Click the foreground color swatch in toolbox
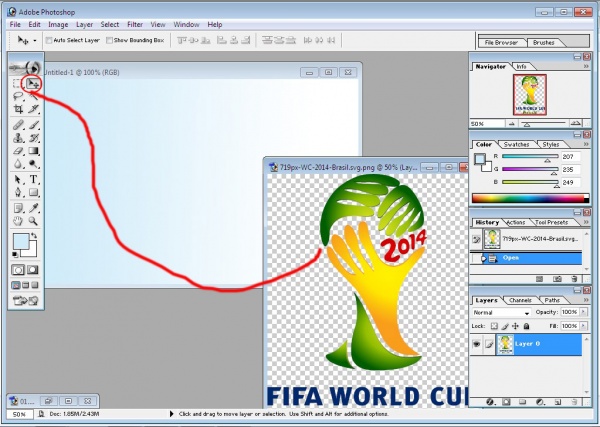 click(21, 241)
